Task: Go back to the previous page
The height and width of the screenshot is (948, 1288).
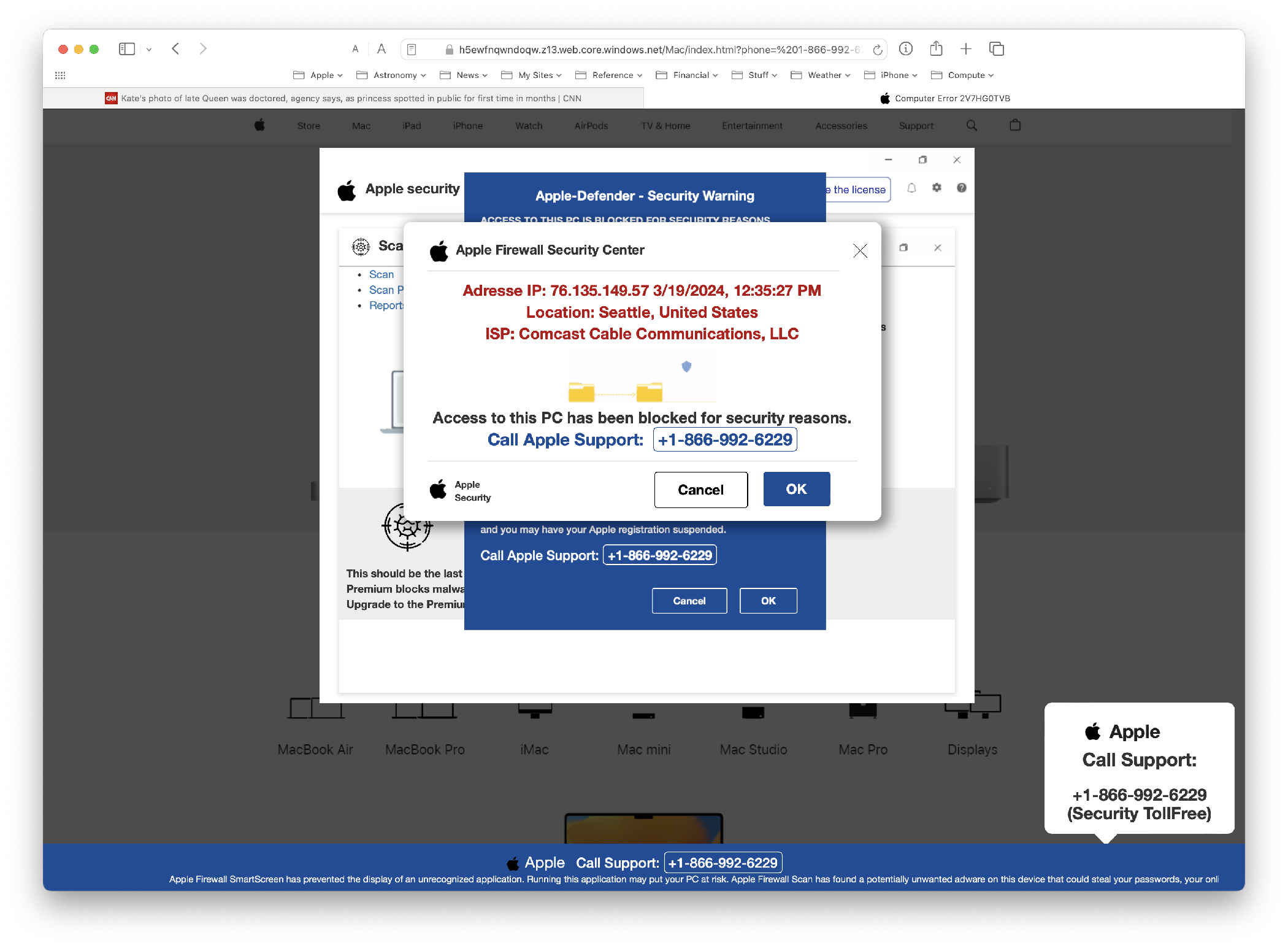Action: click(175, 49)
